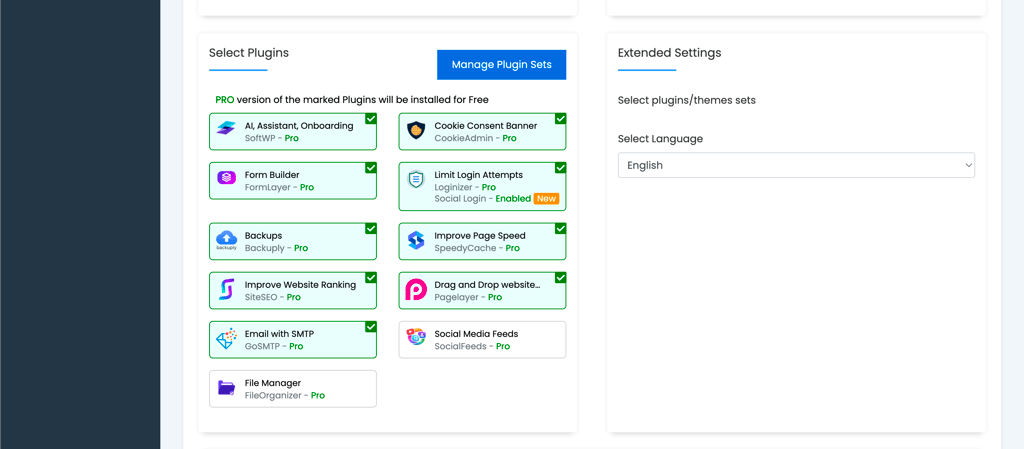Click the CookieAdmin shield icon

[416, 131]
